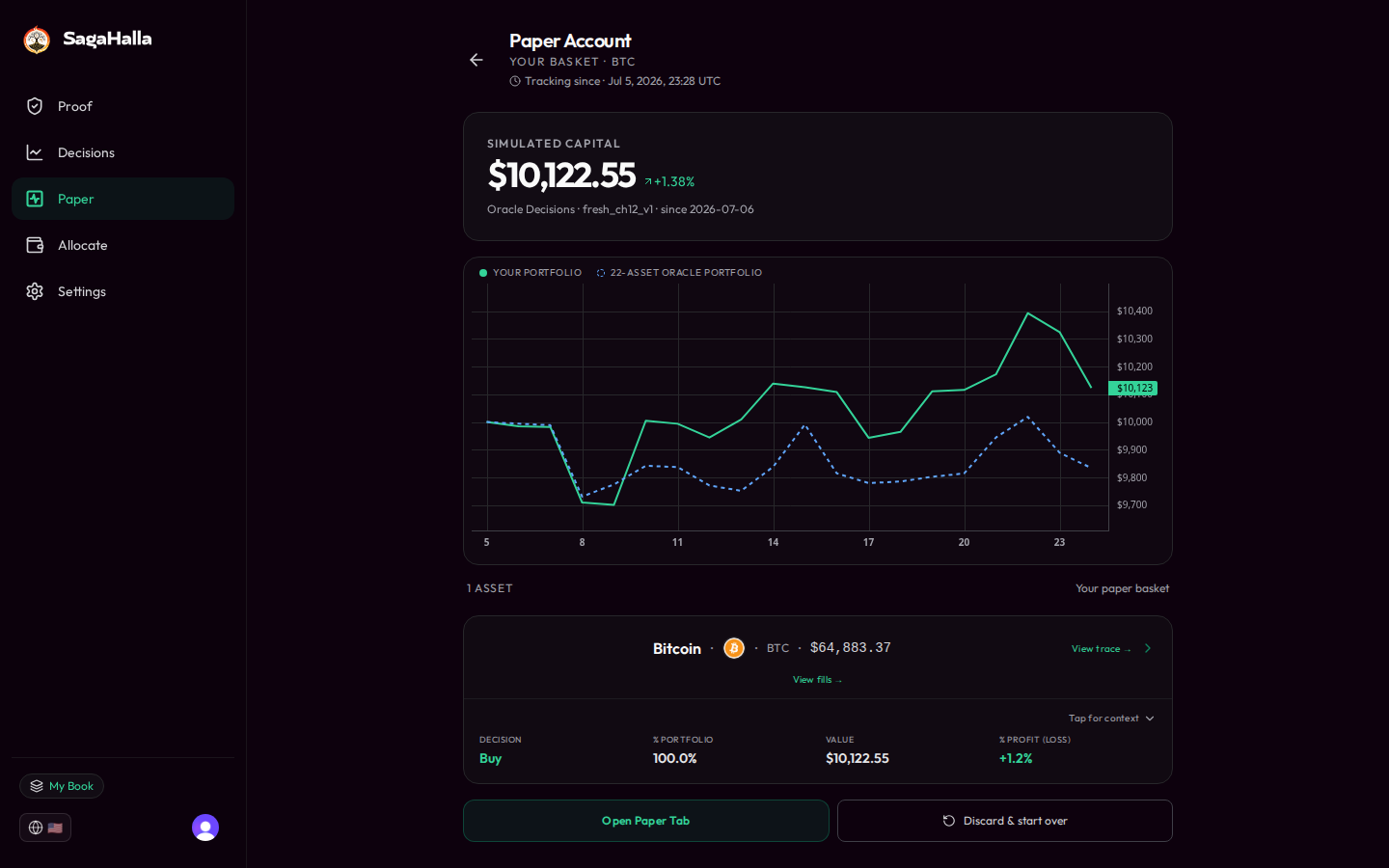Open the user profile avatar
The width and height of the screenshot is (1389, 868).
point(205,827)
